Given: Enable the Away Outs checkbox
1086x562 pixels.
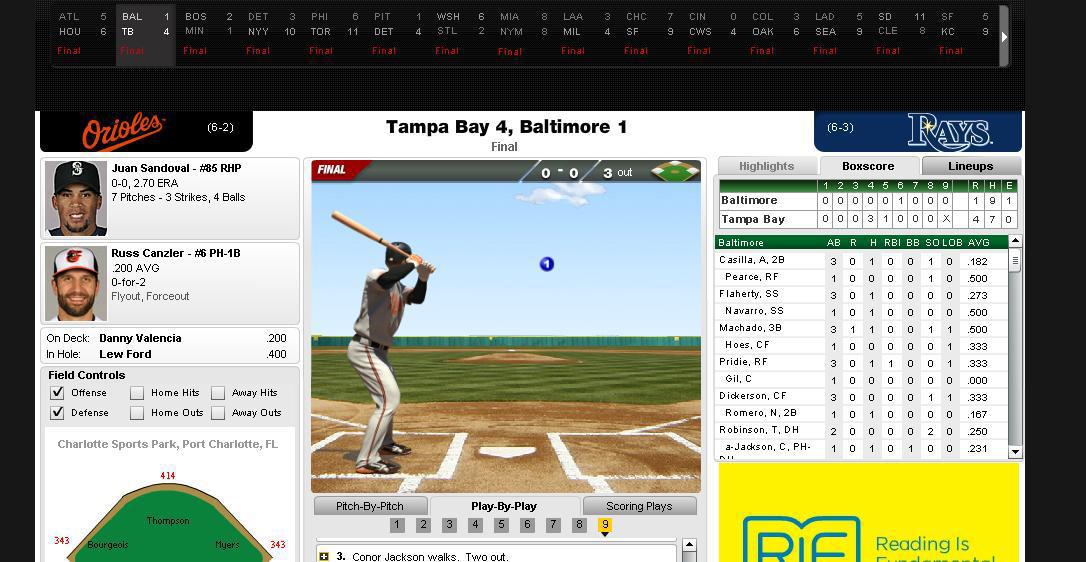Looking at the screenshot, I should [218, 413].
